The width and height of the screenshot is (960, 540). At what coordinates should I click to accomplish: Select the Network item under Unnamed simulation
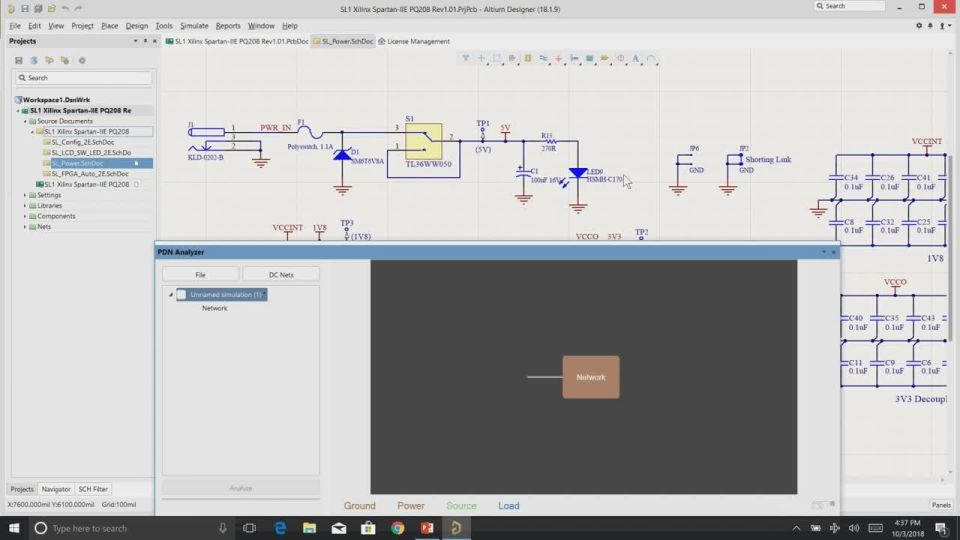pyautogui.click(x=214, y=308)
